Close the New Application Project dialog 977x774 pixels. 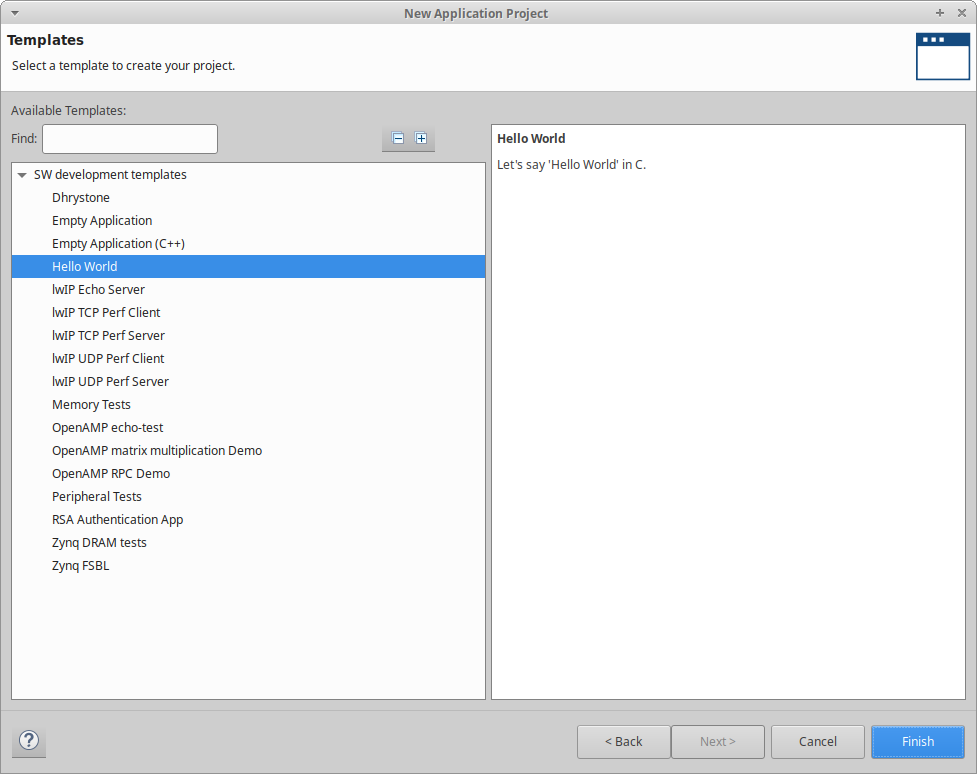(x=961, y=13)
